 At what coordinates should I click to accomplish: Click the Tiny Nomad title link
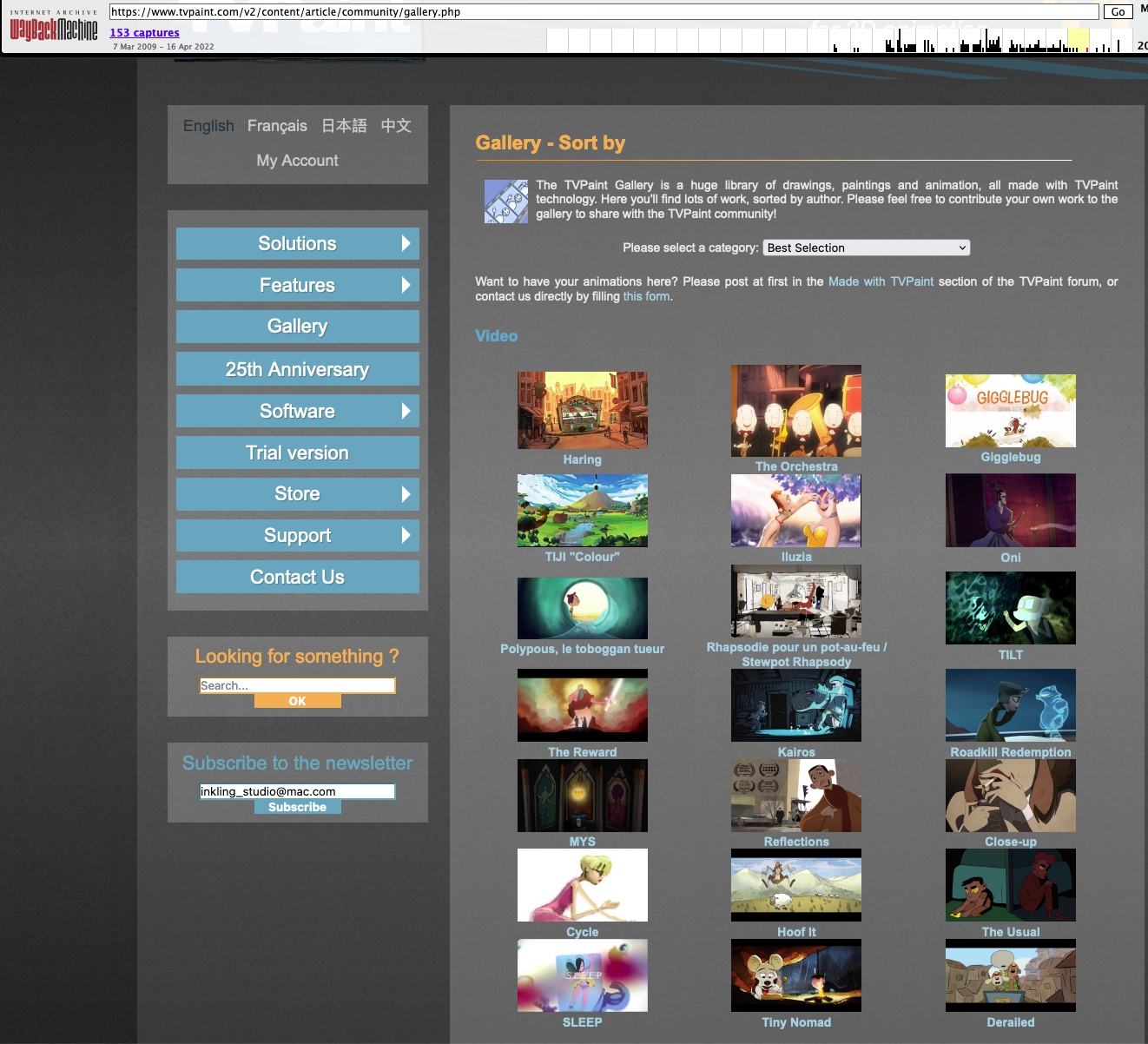796,1022
